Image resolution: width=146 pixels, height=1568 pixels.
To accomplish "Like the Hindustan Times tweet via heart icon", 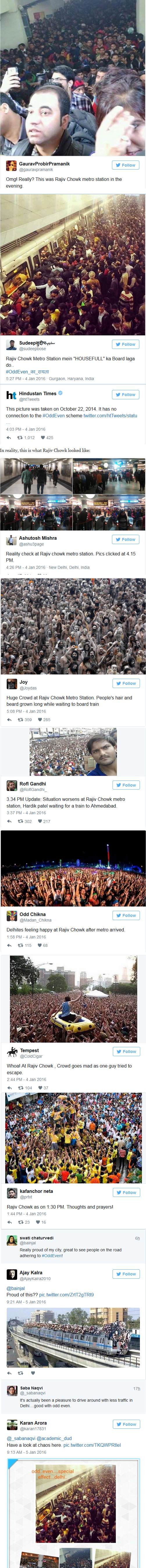I will [42, 438].
